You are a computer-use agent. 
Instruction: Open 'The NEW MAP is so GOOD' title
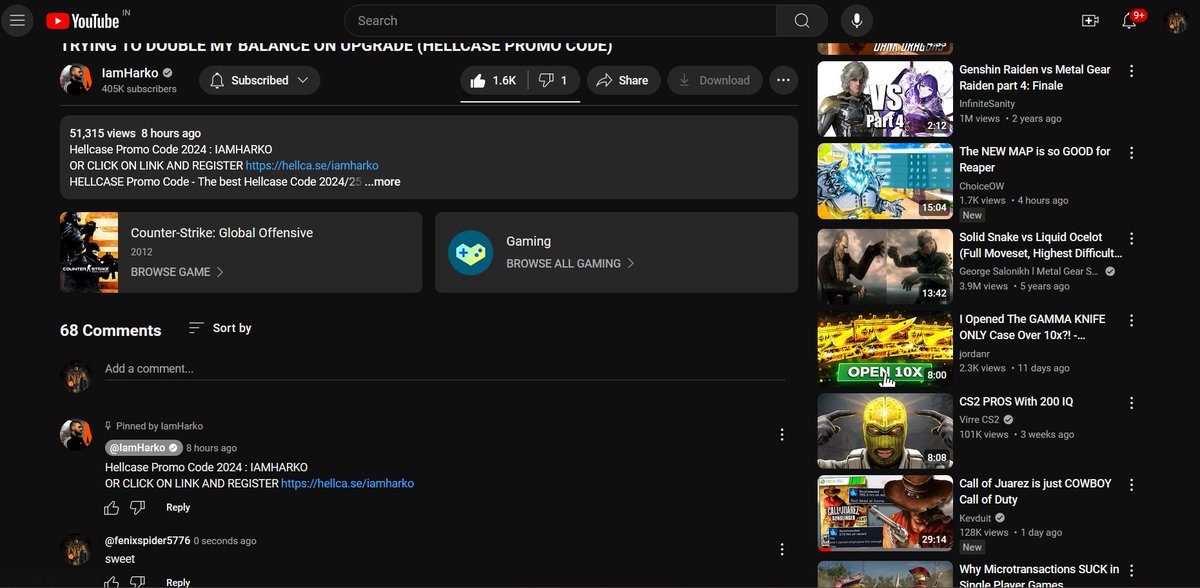click(x=1035, y=160)
